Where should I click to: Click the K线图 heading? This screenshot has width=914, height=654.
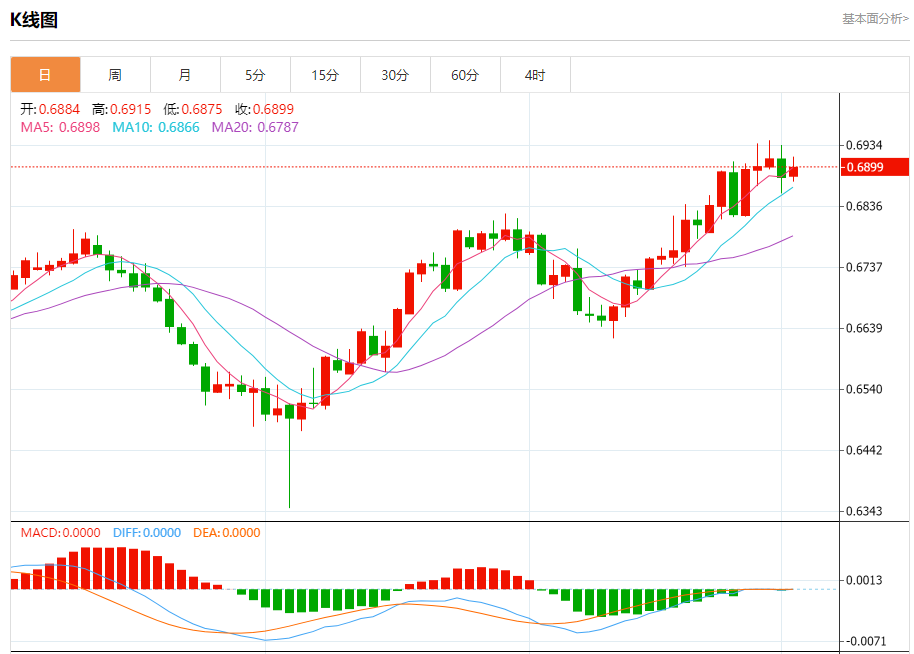(34, 20)
